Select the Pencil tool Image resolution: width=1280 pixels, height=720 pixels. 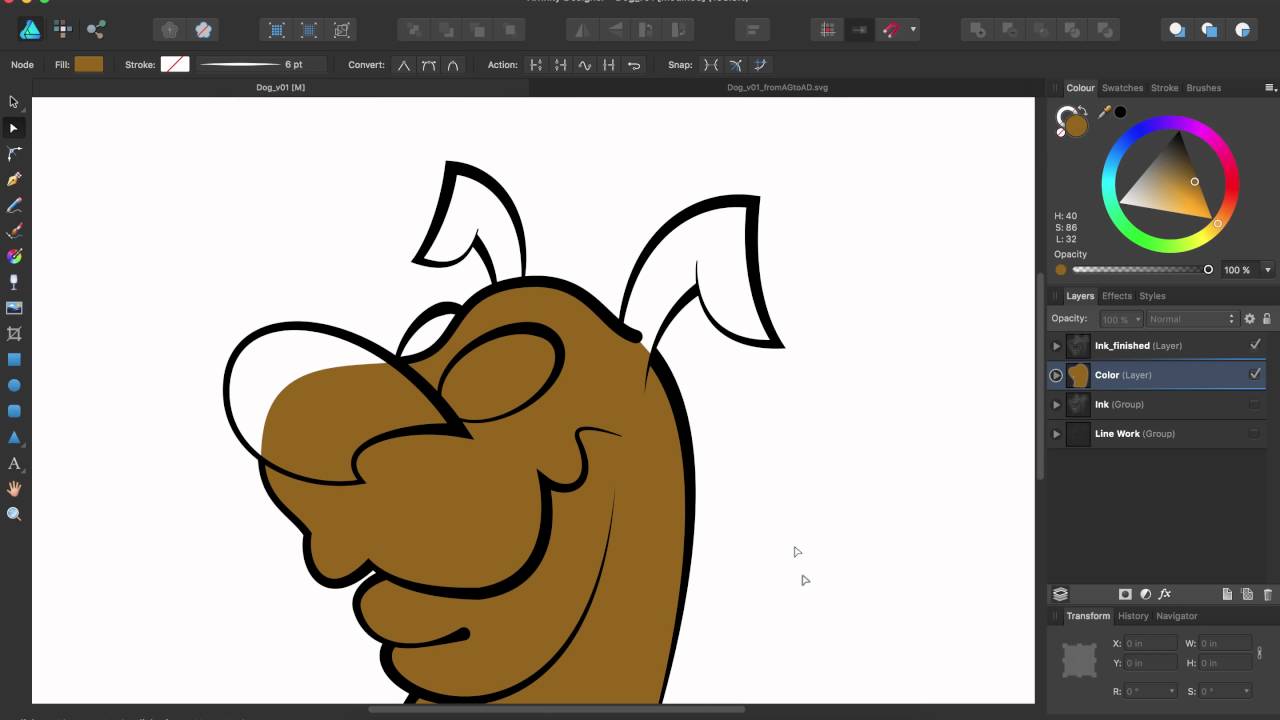point(14,205)
